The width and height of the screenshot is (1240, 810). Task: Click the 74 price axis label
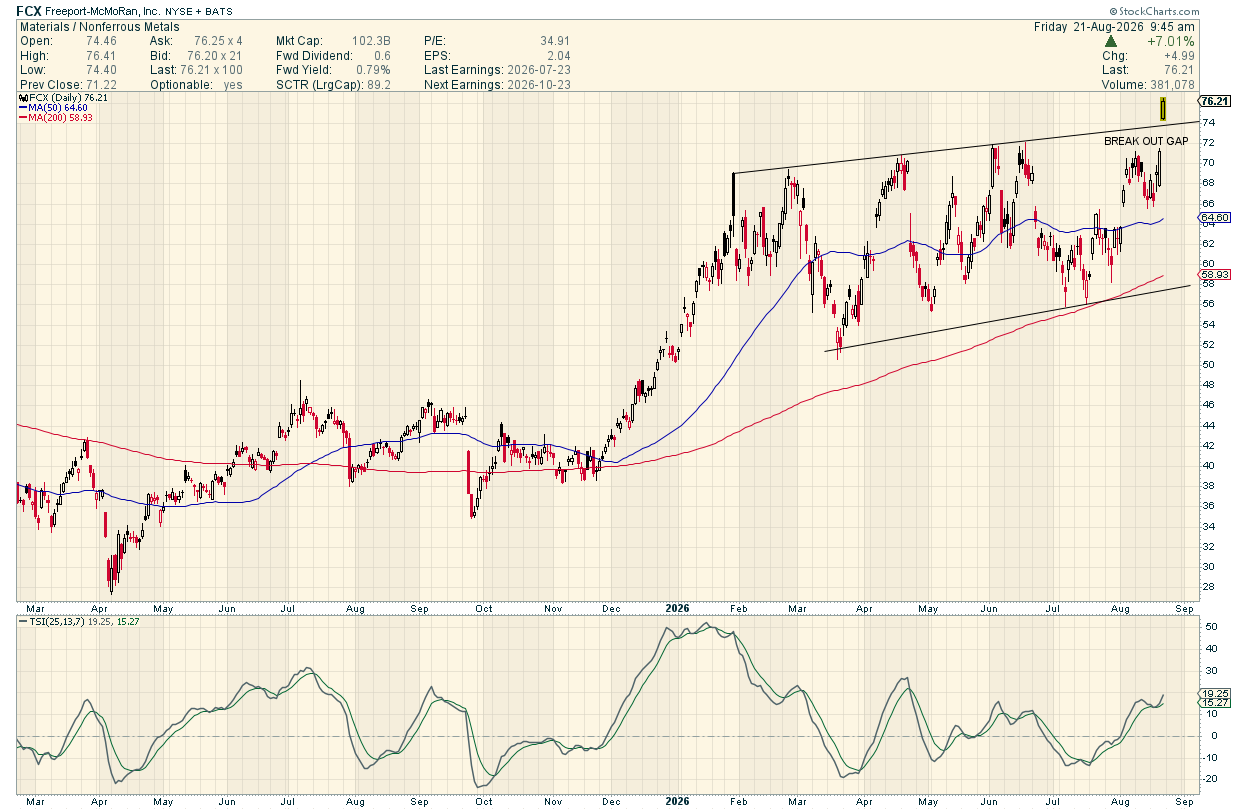click(x=1207, y=122)
